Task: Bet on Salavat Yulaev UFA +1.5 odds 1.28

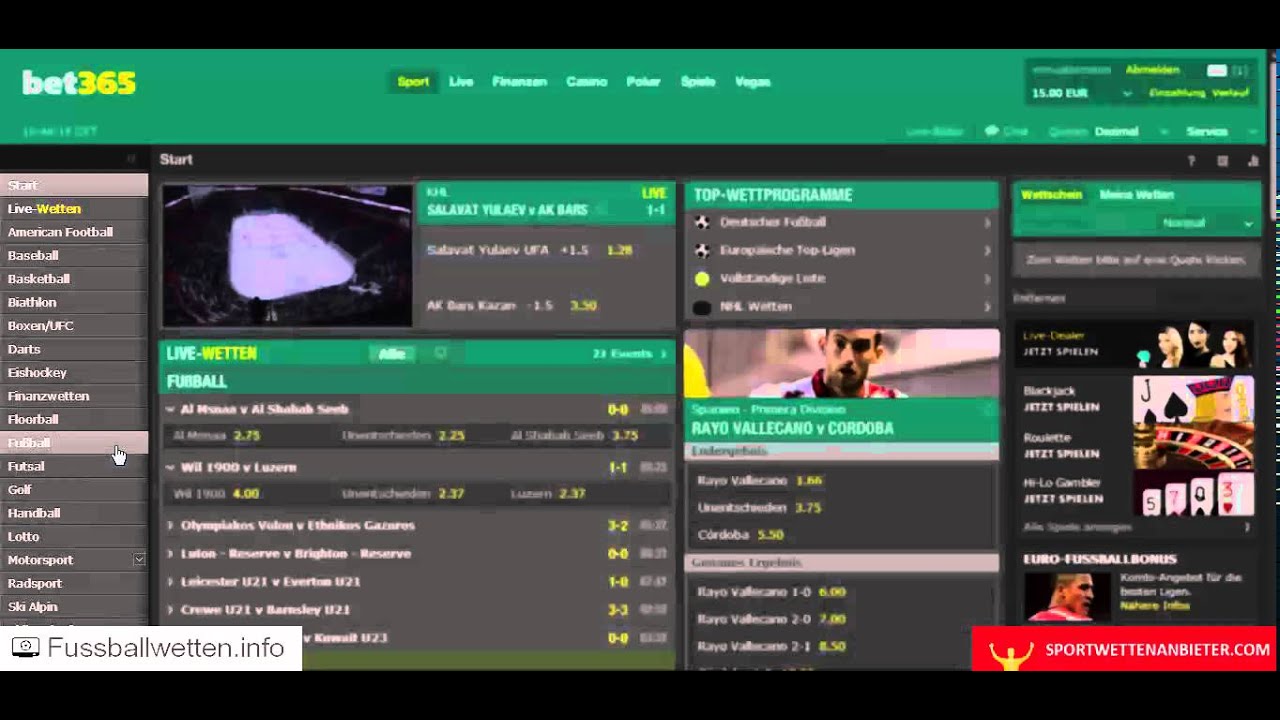Action: coord(619,250)
